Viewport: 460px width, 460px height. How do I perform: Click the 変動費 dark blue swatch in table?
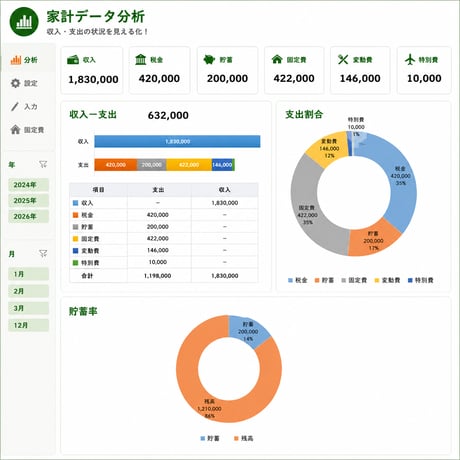[75, 250]
